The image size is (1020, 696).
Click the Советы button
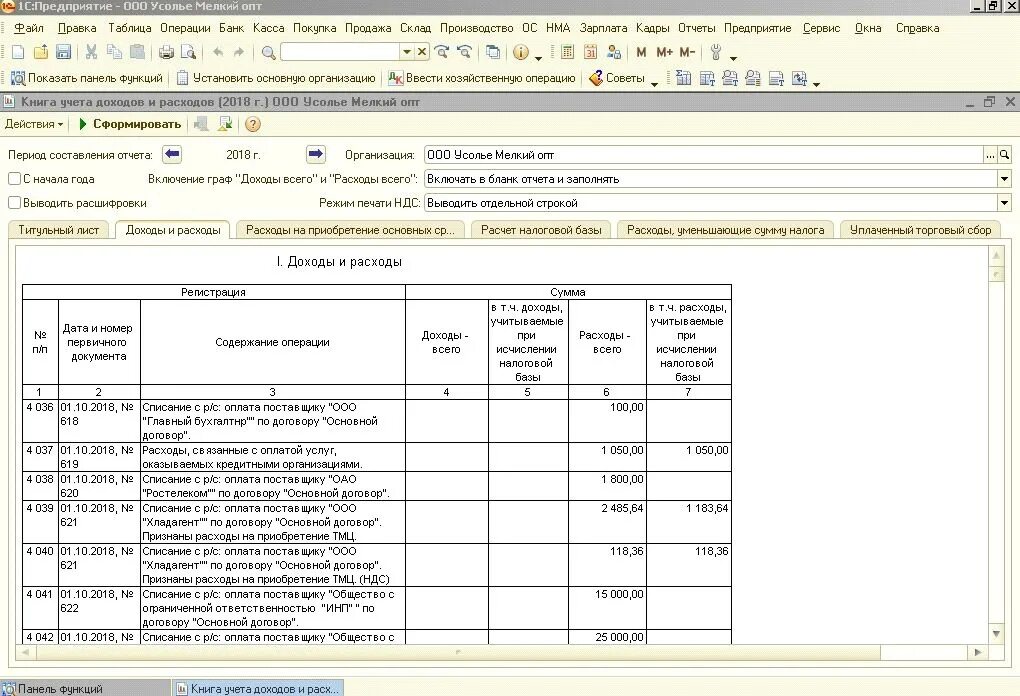[617, 78]
